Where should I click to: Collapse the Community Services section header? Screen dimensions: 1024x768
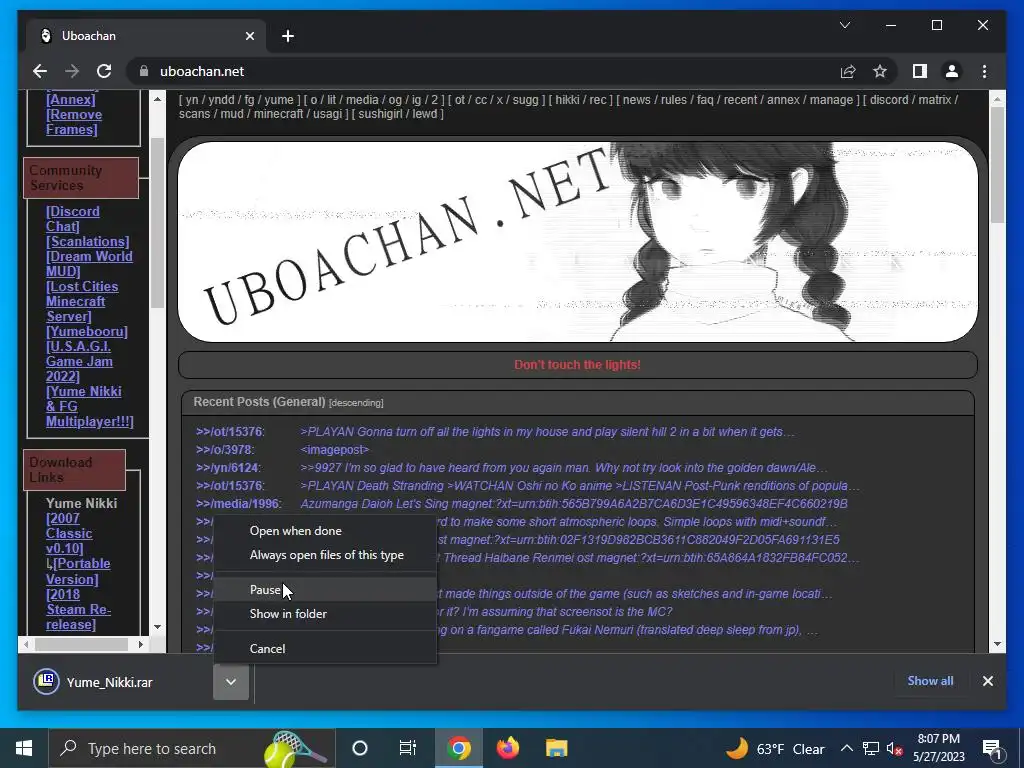[81, 178]
